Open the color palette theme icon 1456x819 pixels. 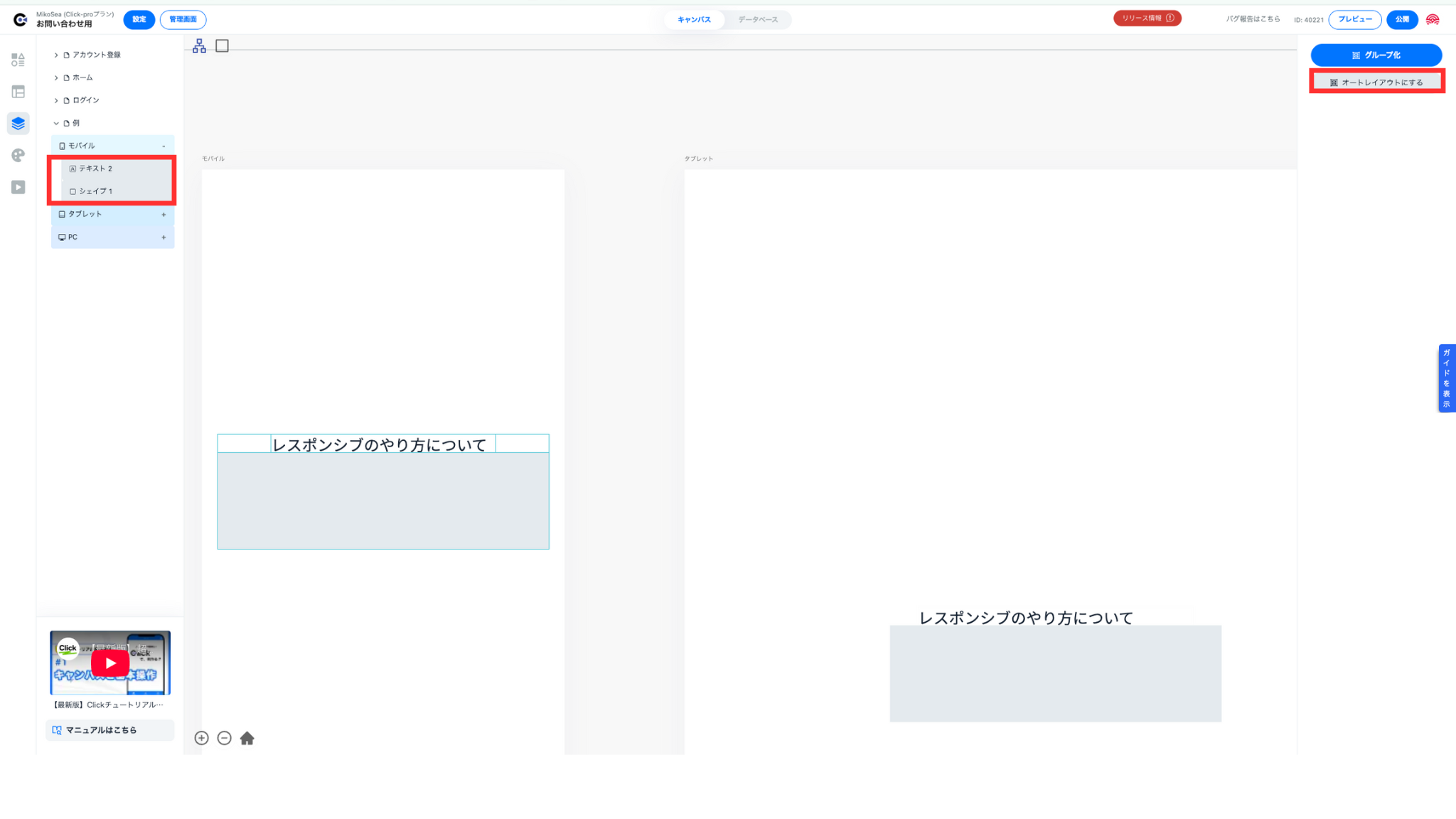(x=18, y=155)
